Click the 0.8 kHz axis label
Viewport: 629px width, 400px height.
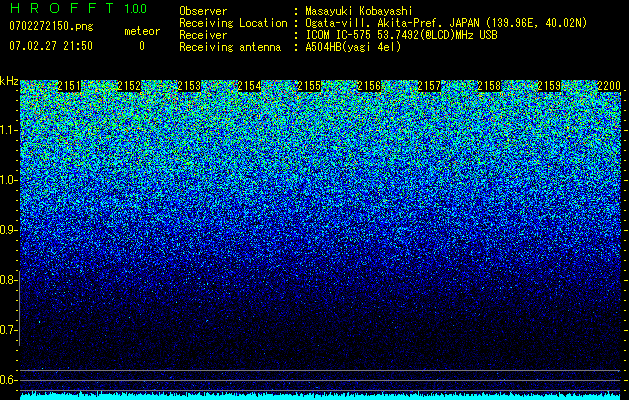tap(9, 280)
